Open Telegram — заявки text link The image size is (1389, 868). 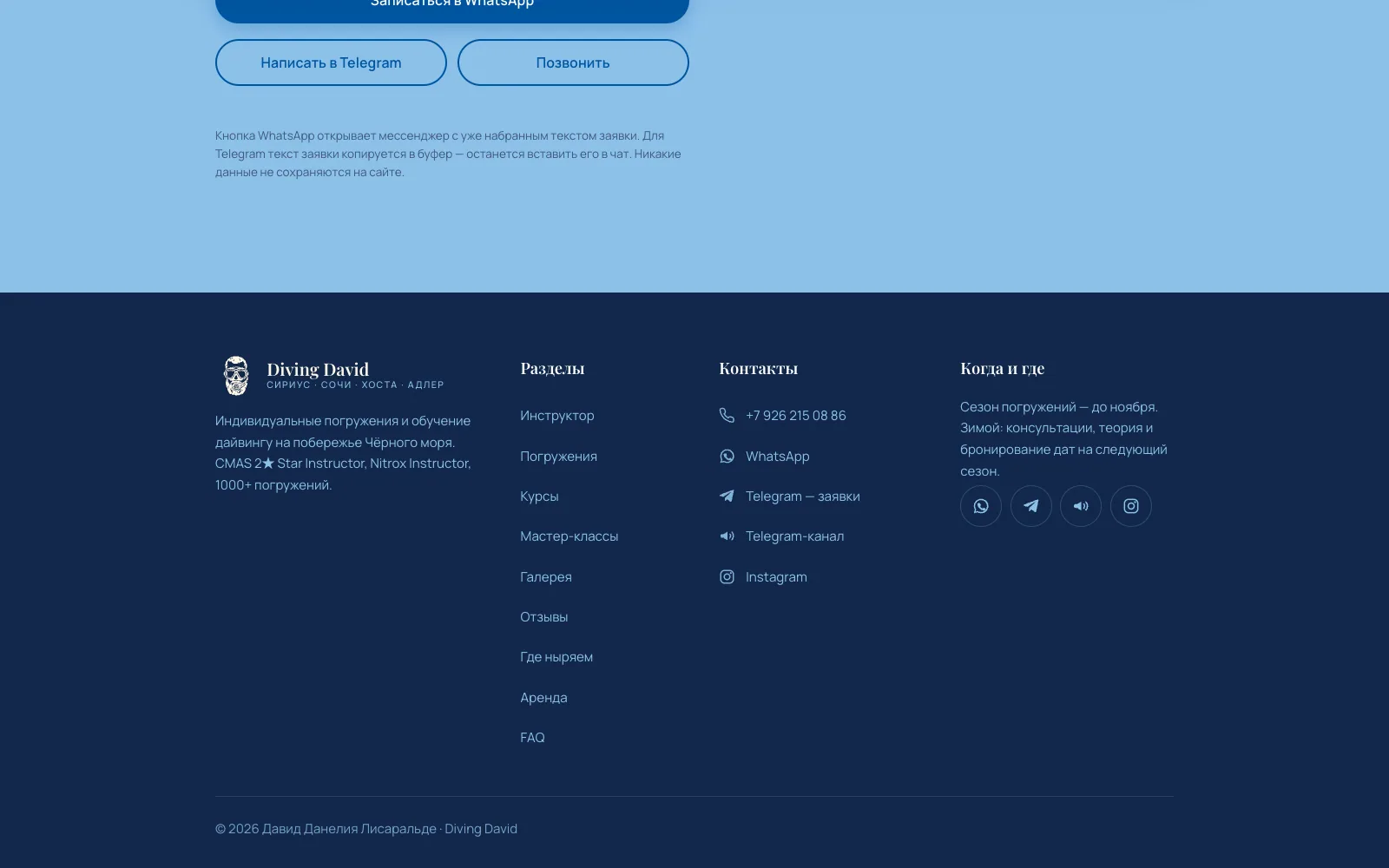pyautogui.click(x=803, y=496)
